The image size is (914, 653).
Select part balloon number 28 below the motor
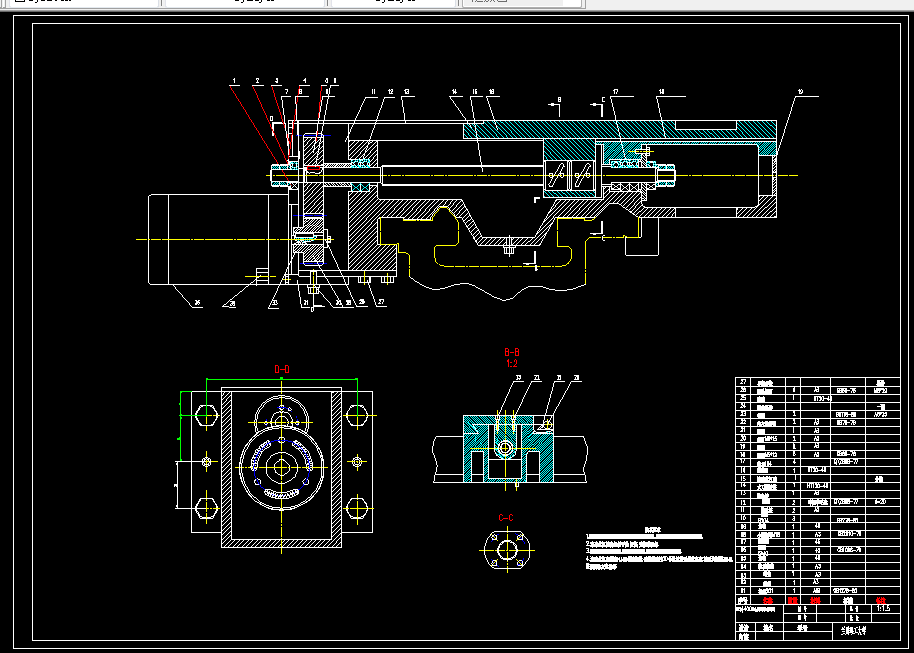(232, 303)
